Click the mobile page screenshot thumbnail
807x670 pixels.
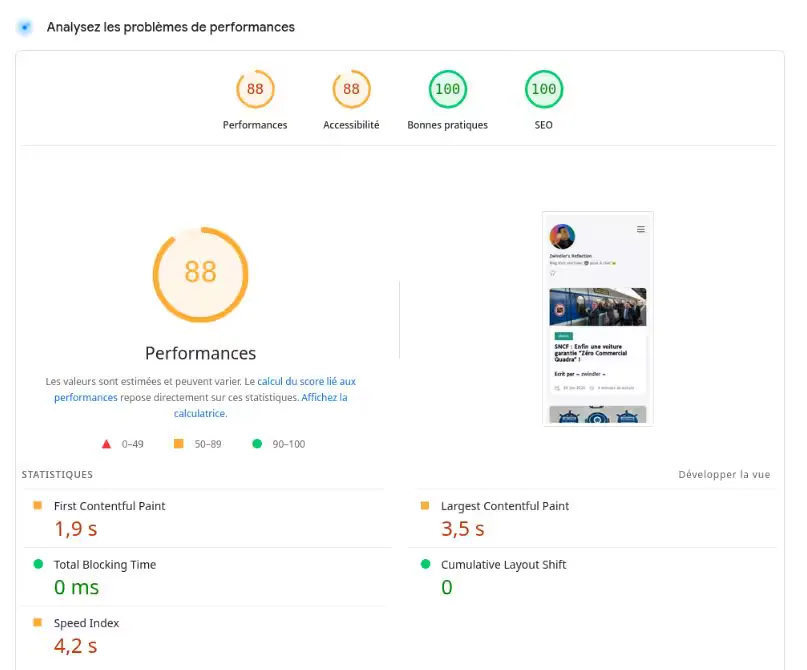tap(597, 317)
